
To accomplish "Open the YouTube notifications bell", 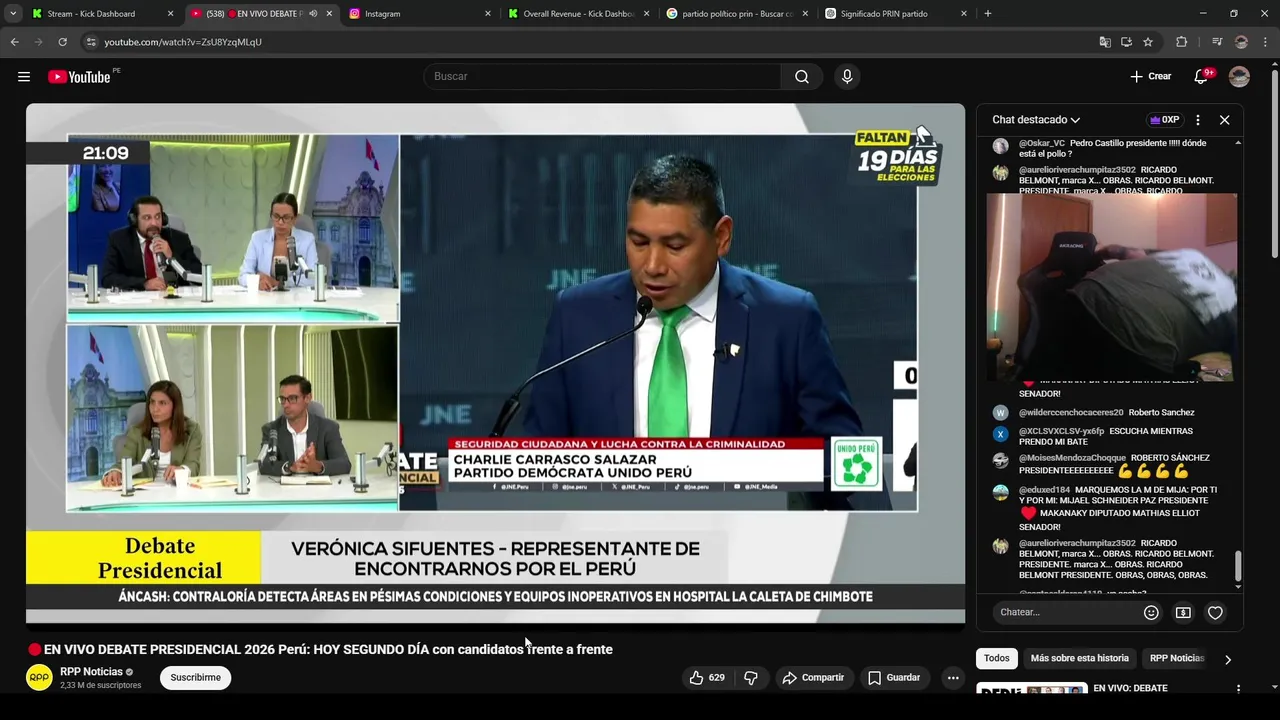I will click(1201, 77).
